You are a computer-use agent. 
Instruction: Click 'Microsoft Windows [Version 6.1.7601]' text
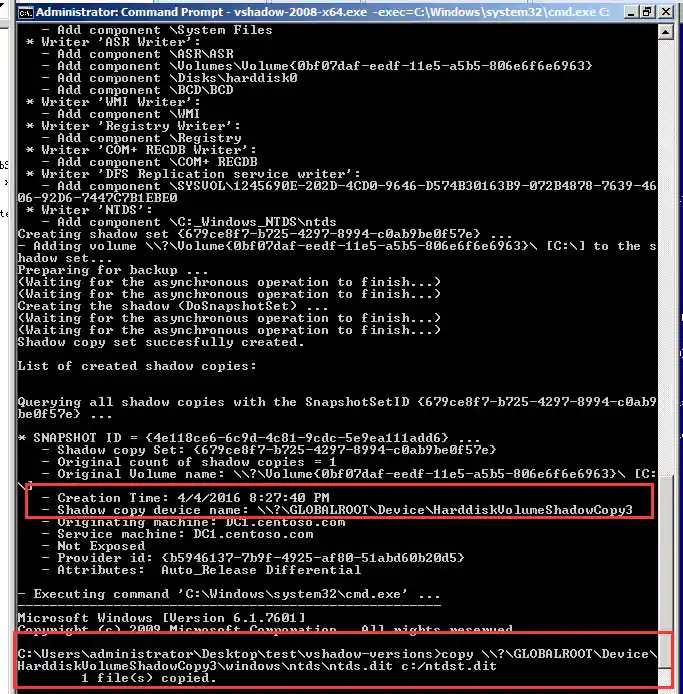coord(161,618)
